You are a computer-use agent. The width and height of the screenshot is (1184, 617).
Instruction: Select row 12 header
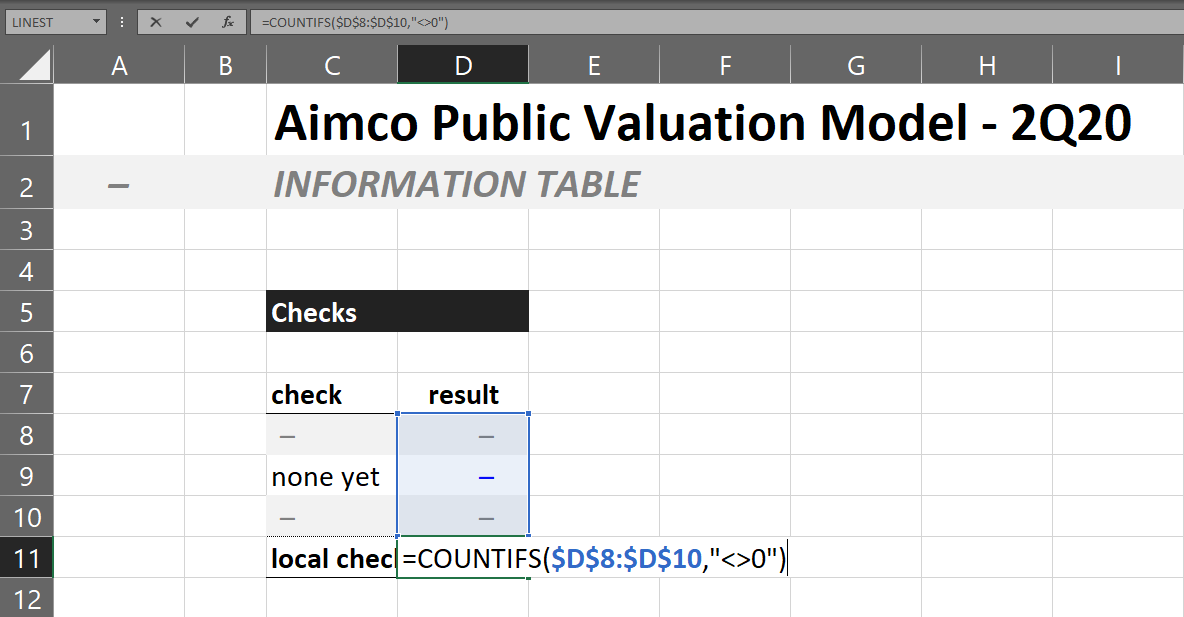pyautogui.click(x=26, y=598)
